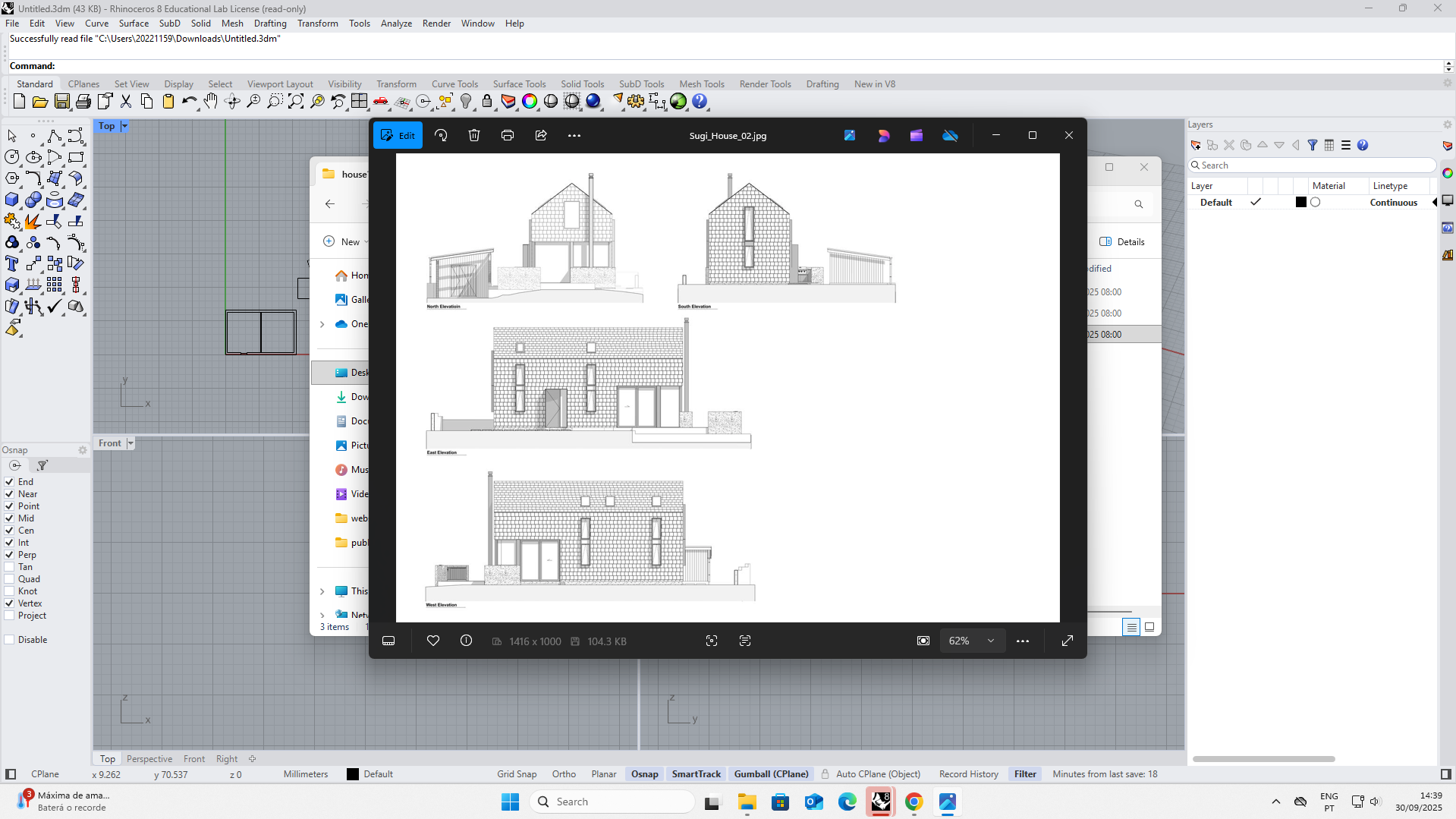Mark Sugi_House_02.jpg as favorite
1456x819 pixels.
click(x=432, y=641)
